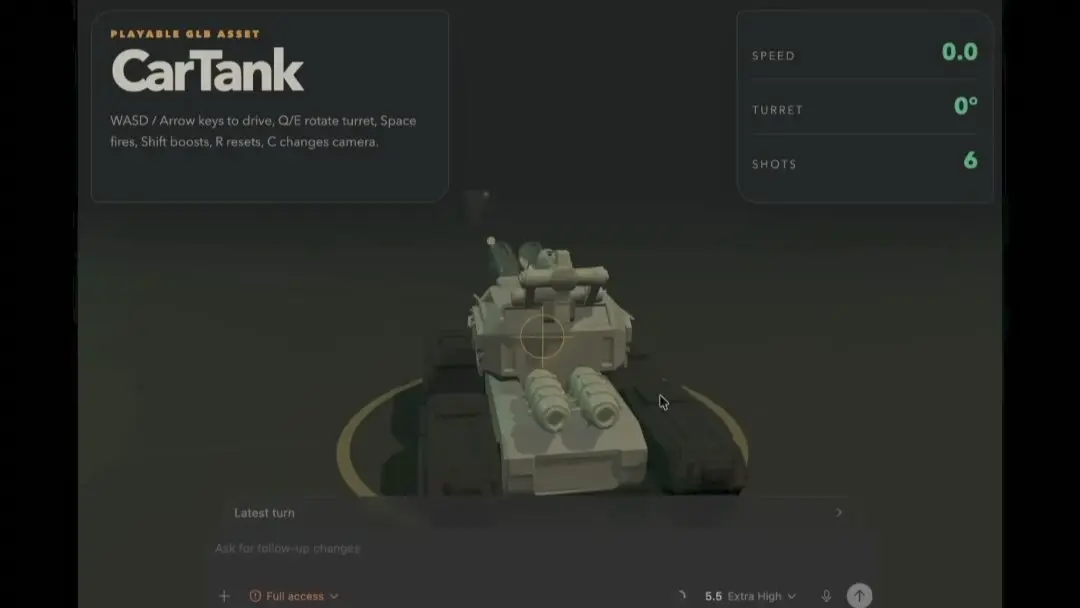The width and height of the screenshot is (1080, 608).
Task: Click the Playable GLB Asset label
Action: pos(185,34)
